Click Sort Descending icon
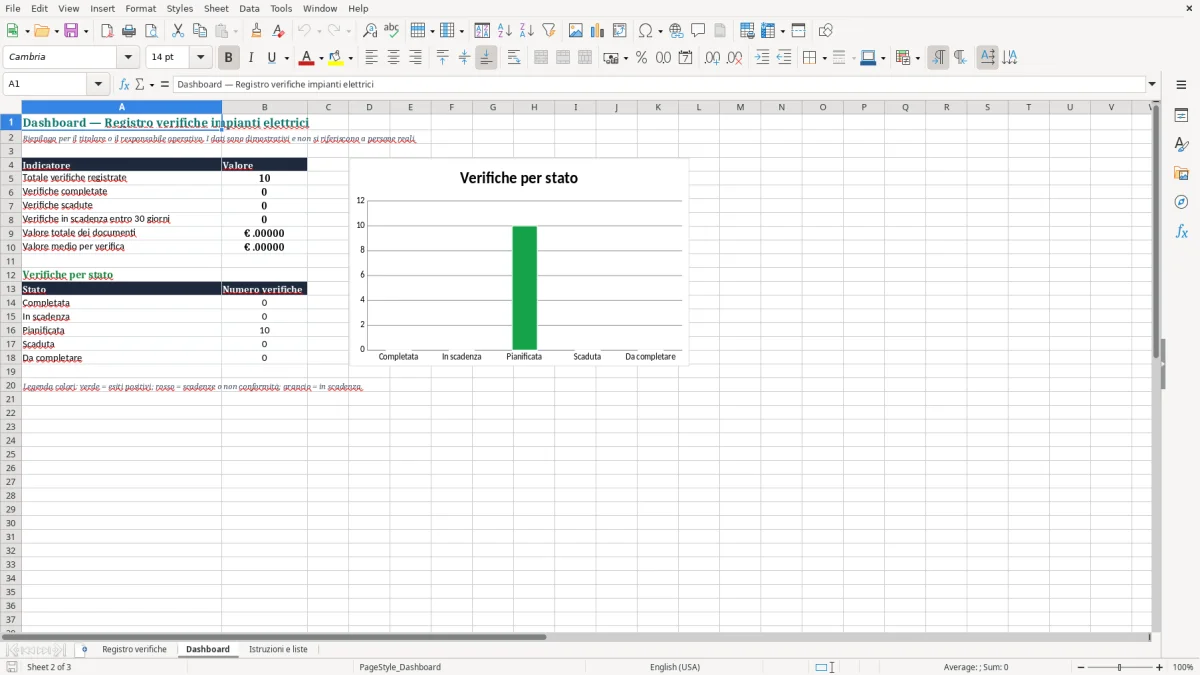 point(527,31)
